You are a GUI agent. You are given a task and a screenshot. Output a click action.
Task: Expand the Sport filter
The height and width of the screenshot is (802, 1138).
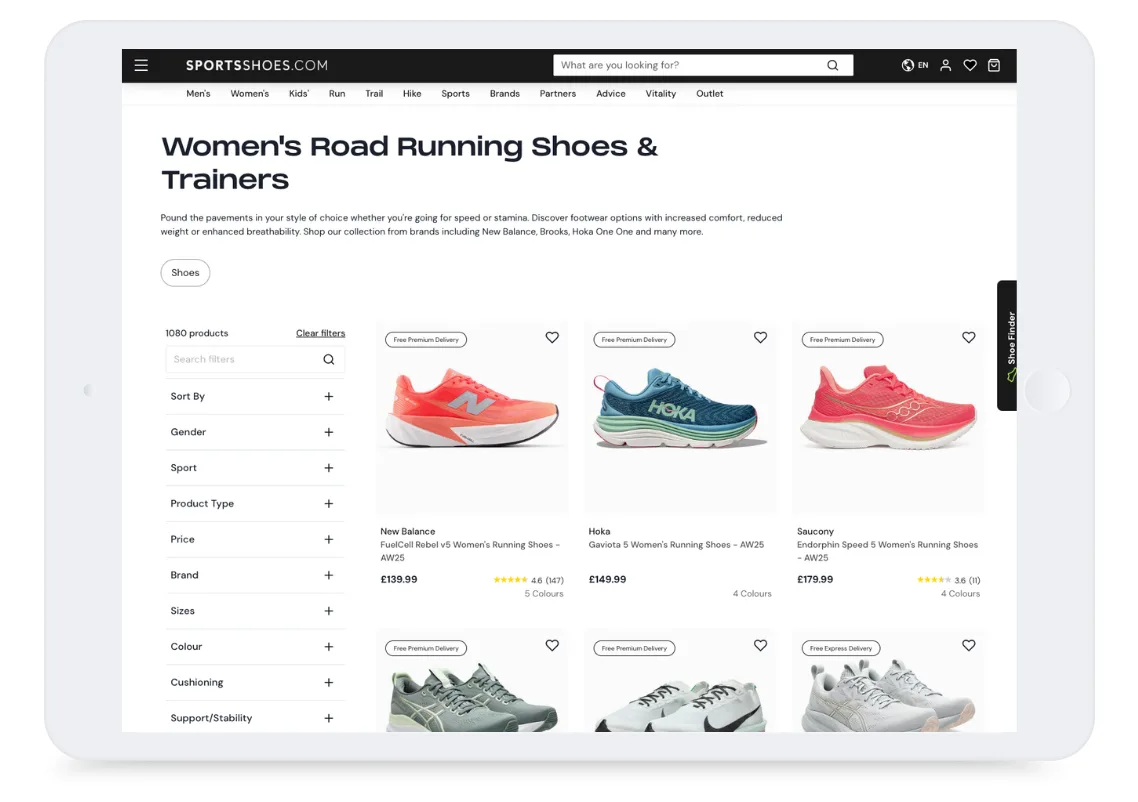point(255,468)
